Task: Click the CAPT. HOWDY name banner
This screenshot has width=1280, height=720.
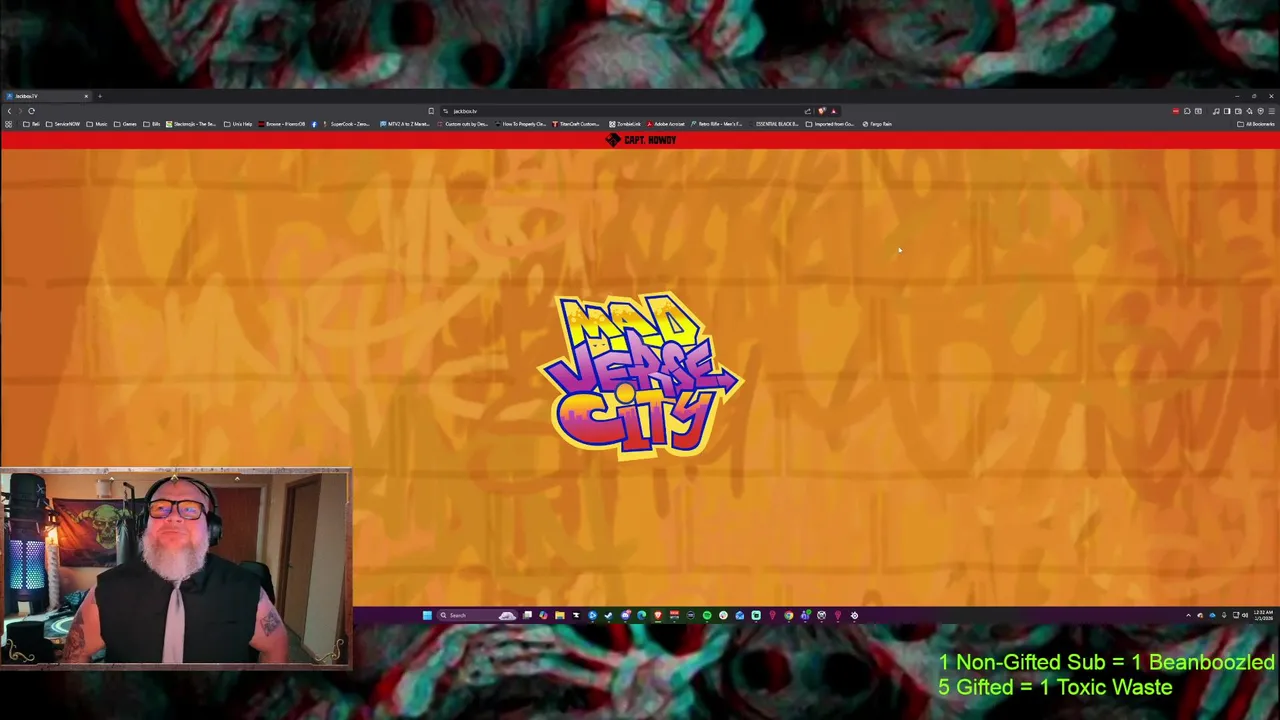Action: 641,140
